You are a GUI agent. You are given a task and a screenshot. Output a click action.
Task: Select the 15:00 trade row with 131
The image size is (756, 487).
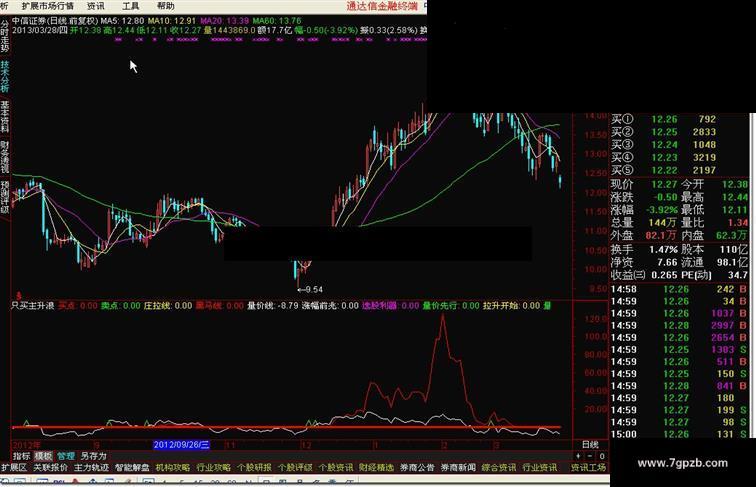(x=679, y=434)
